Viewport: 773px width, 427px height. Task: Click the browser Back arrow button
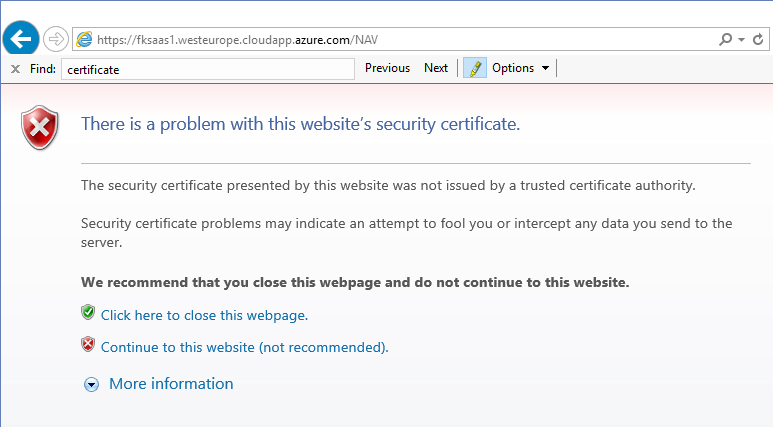[21, 39]
